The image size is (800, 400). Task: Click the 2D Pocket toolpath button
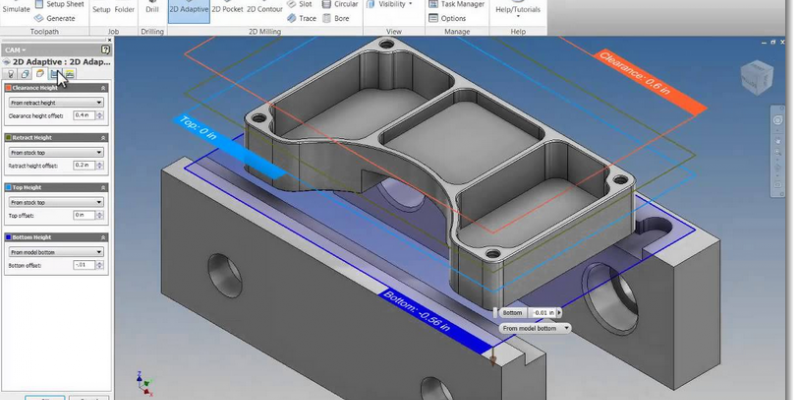[227, 9]
